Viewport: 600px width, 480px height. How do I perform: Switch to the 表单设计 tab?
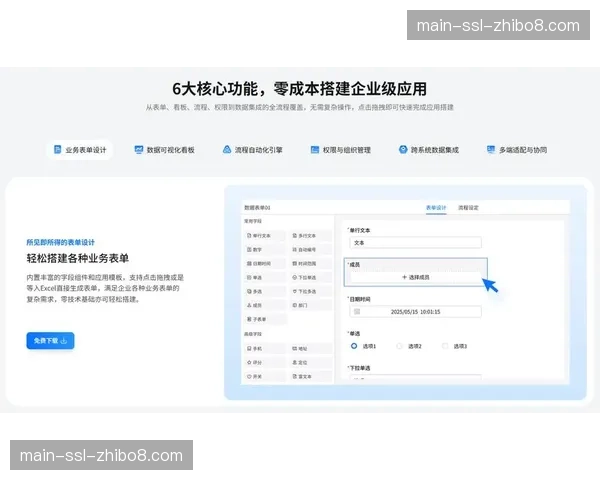436,207
